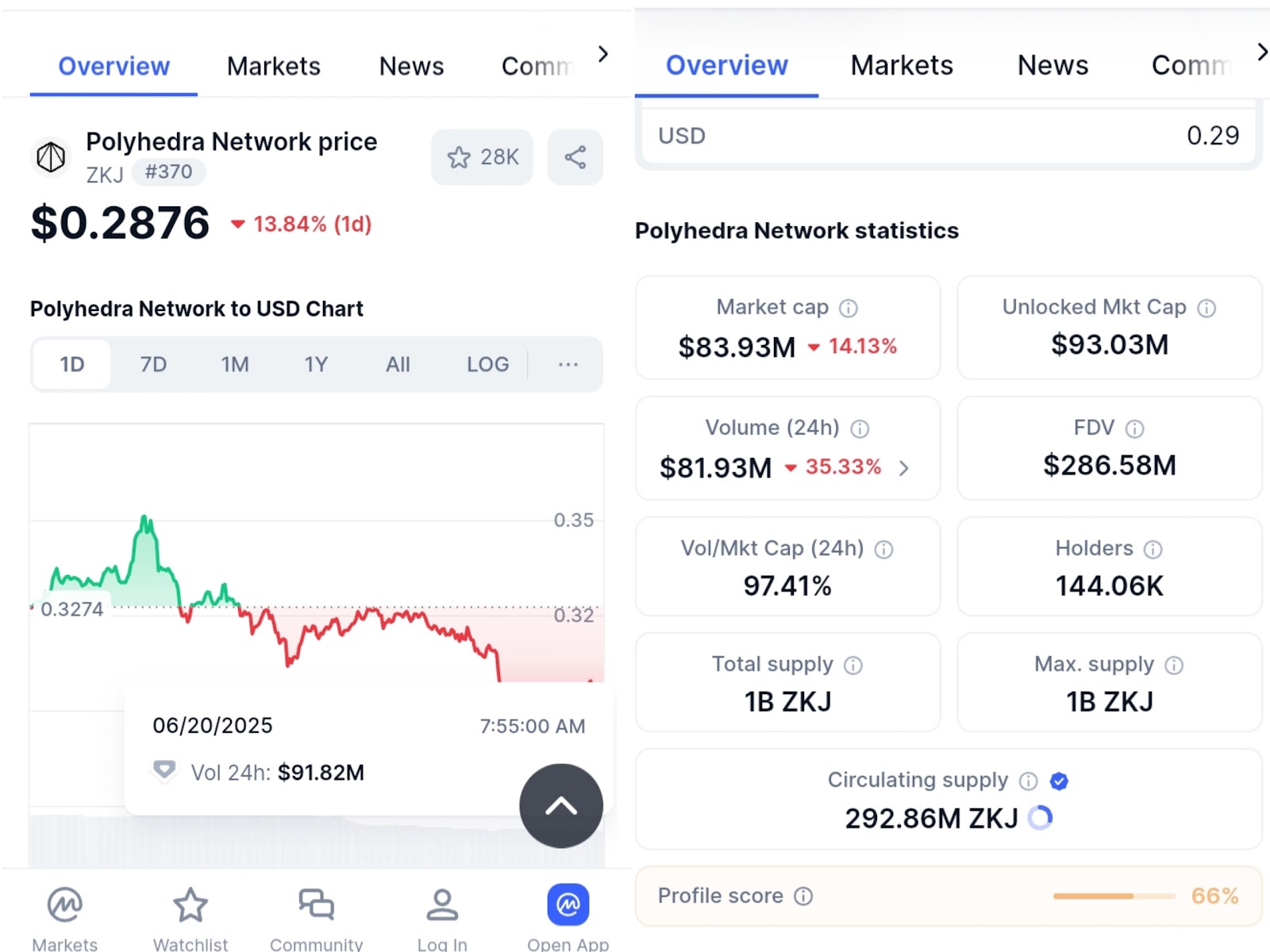The height and width of the screenshot is (952, 1270).
Task: Expand Volume (24h) details chevron
Action: [904, 468]
